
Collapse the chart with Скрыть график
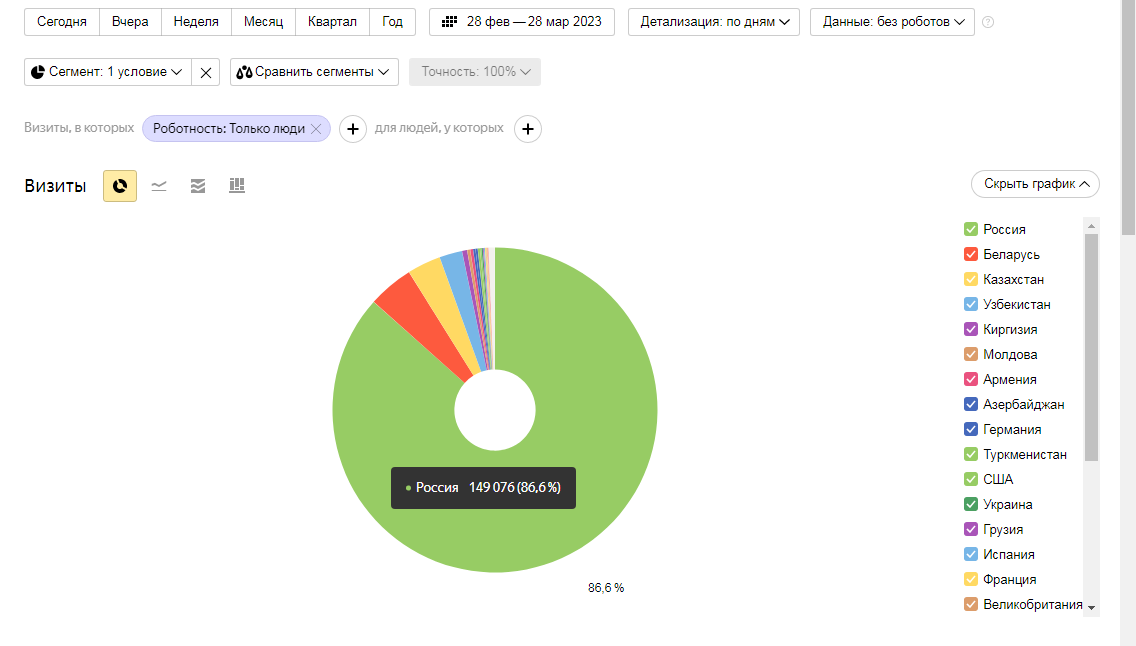[1035, 184]
